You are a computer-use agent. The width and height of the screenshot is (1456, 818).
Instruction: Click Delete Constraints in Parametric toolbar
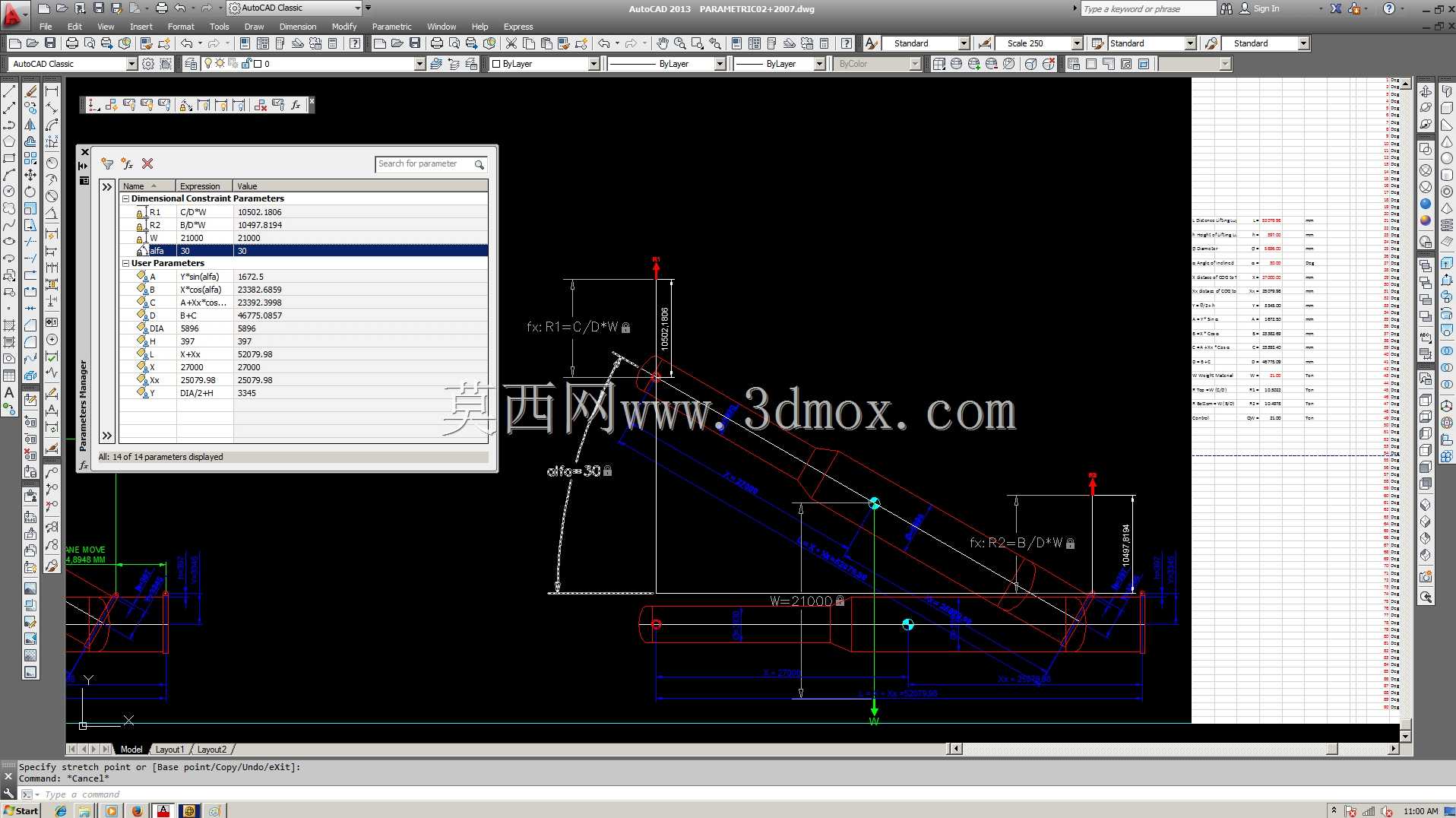coord(261,105)
